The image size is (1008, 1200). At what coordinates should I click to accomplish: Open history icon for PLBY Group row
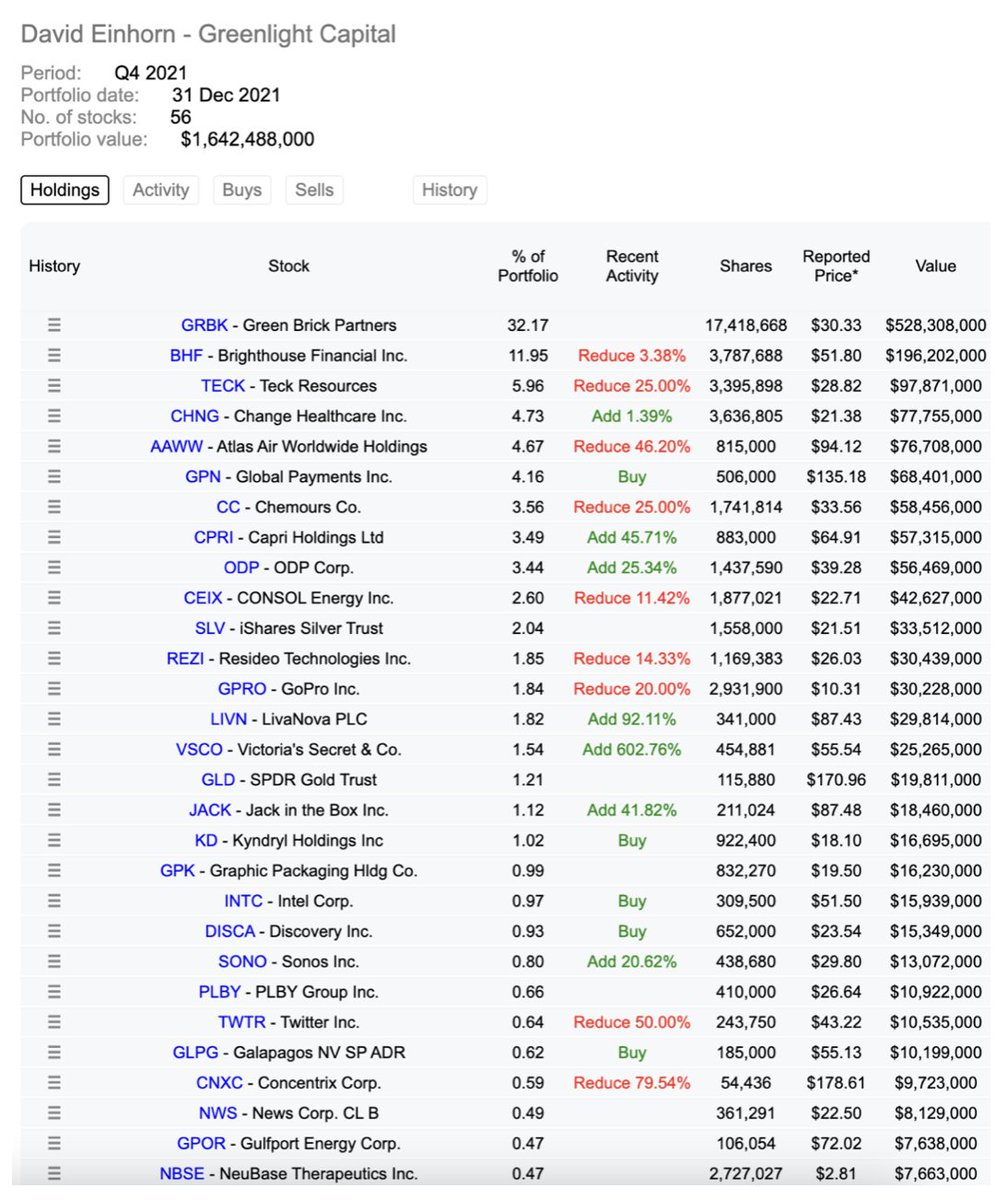point(54,992)
